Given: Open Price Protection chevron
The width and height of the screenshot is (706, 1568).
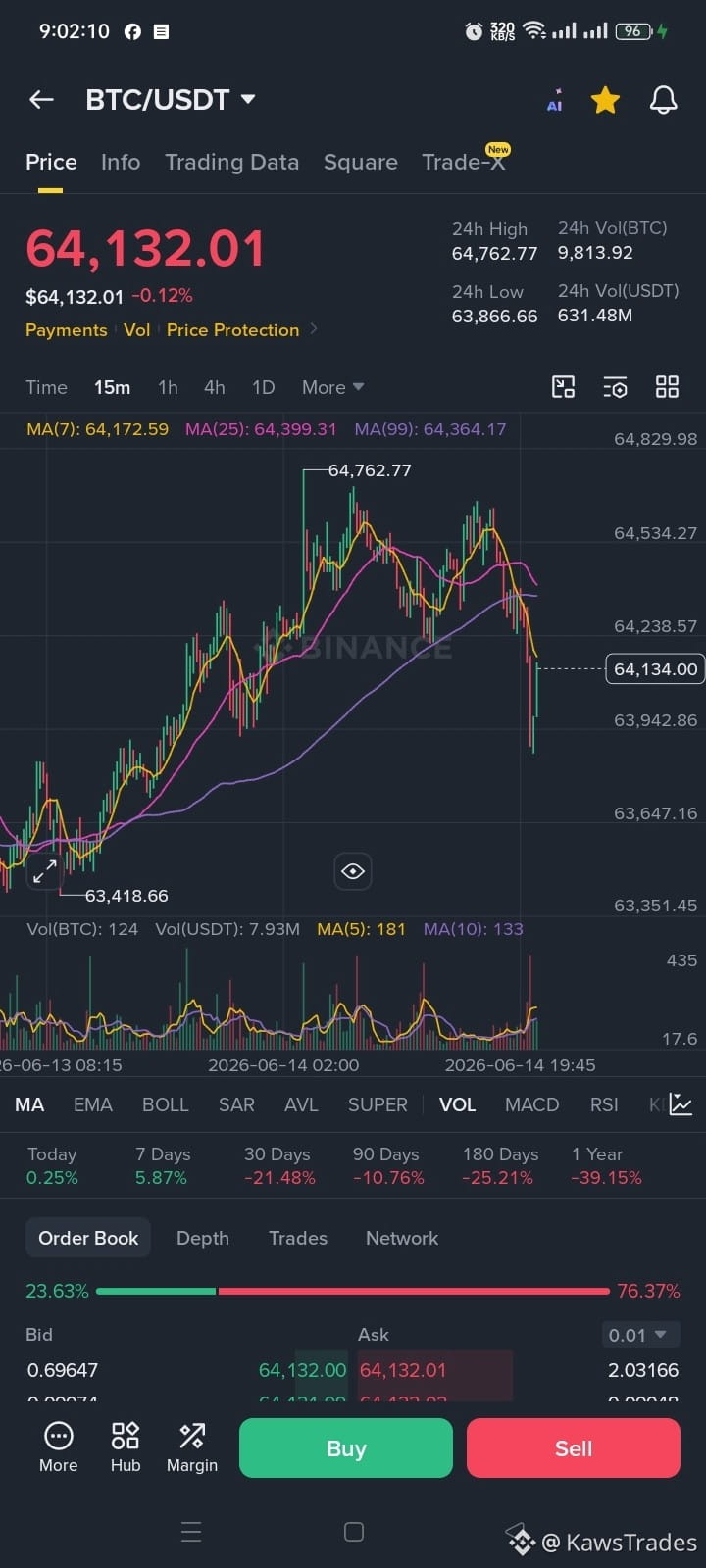Looking at the screenshot, I should (314, 329).
